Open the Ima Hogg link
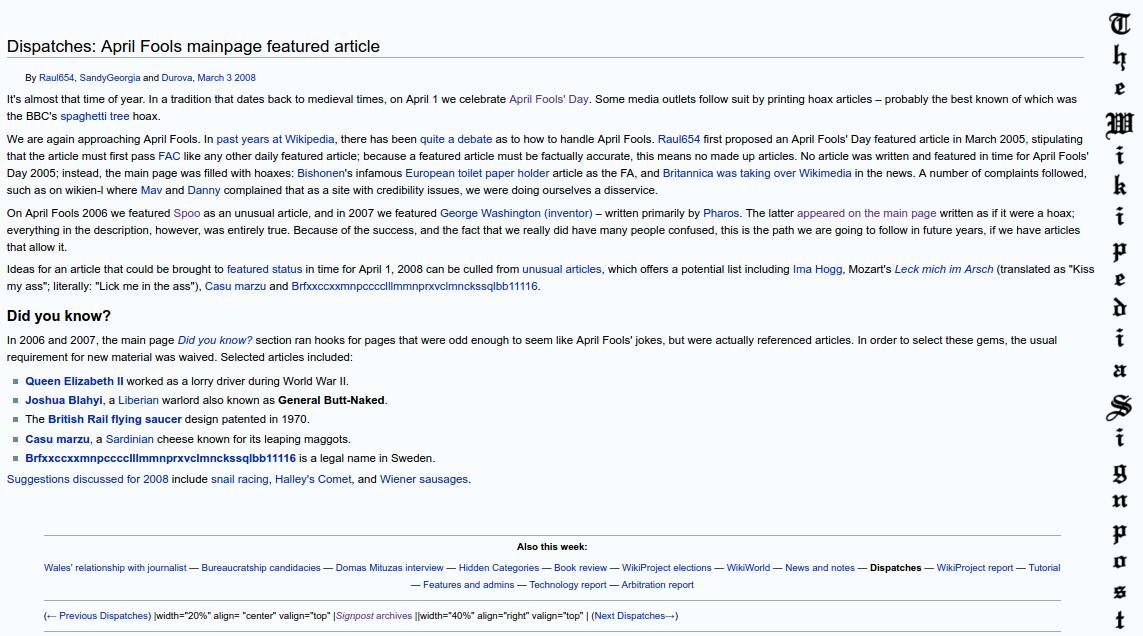 click(x=817, y=269)
